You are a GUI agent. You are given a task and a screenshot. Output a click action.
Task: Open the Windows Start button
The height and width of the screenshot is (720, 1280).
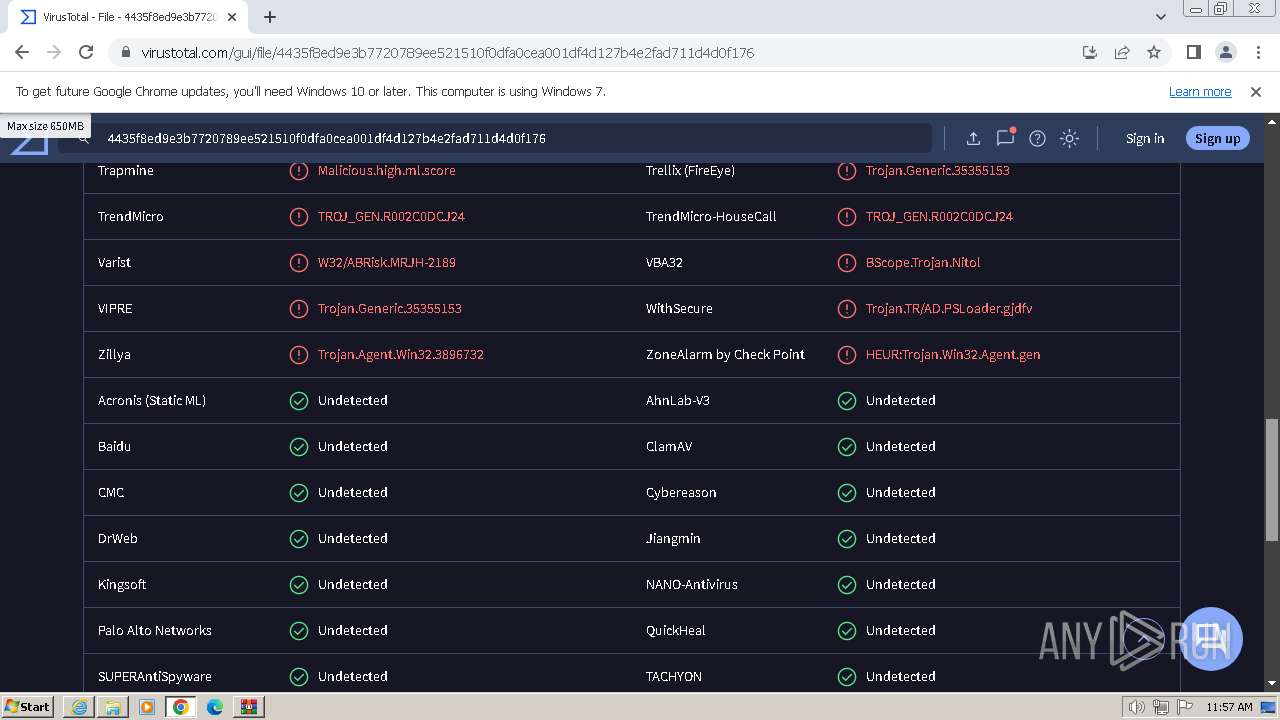point(28,706)
